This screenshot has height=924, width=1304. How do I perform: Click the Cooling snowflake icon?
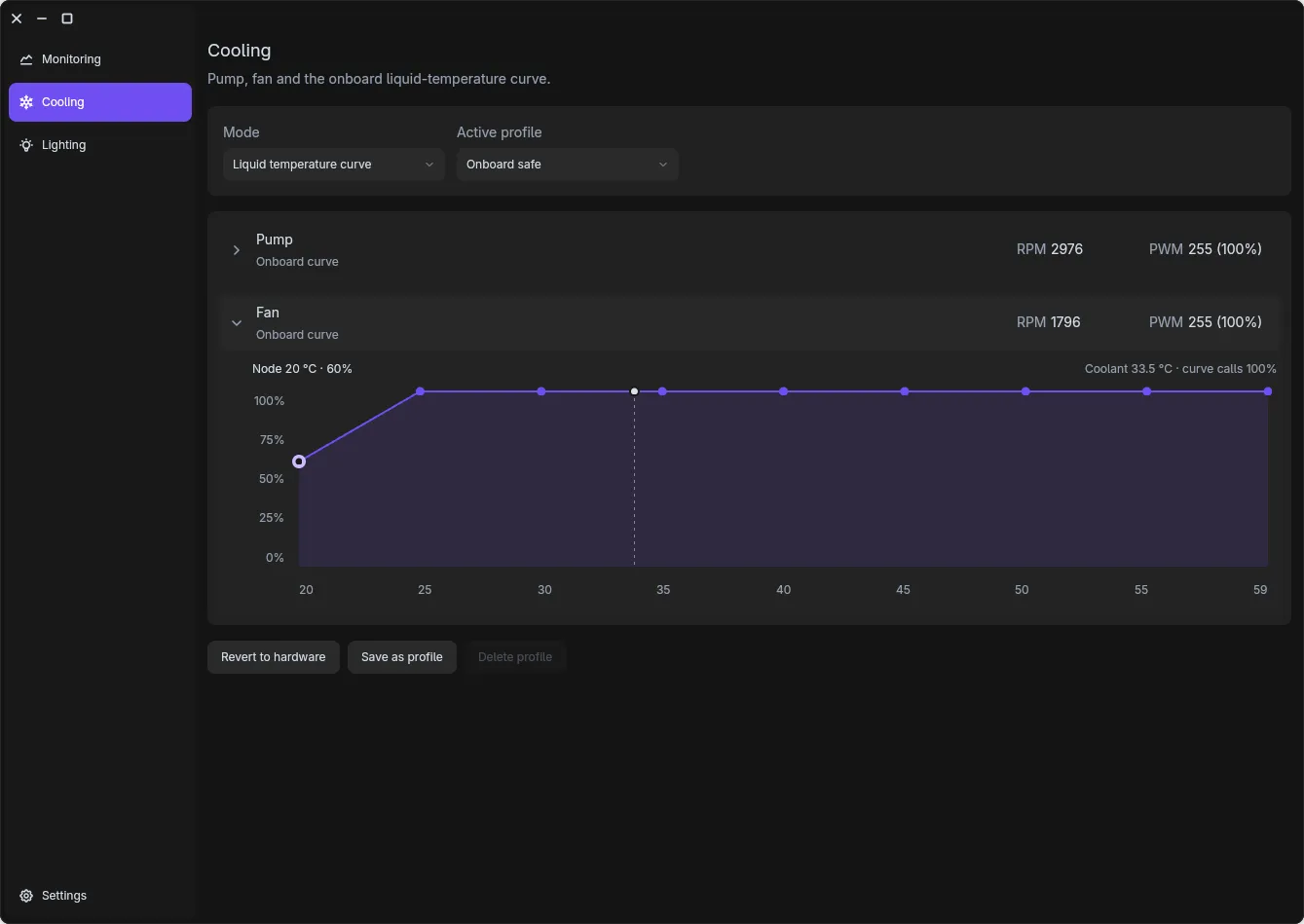pos(26,102)
